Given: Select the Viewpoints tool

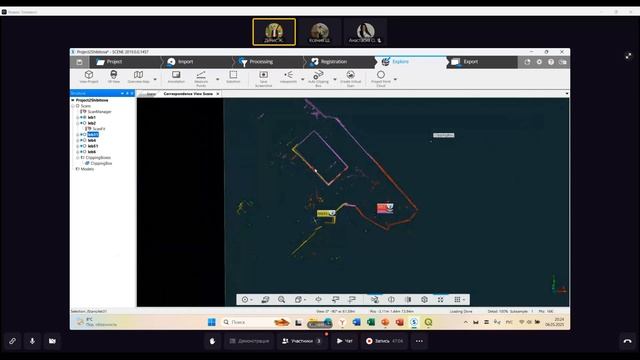Looking at the screenshot, I should coord(288,77).
